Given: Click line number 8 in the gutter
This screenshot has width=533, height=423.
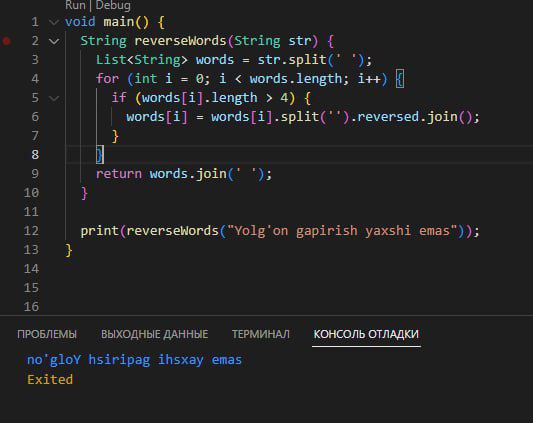Looking at the screenshot, I should [x=35, y=155].
